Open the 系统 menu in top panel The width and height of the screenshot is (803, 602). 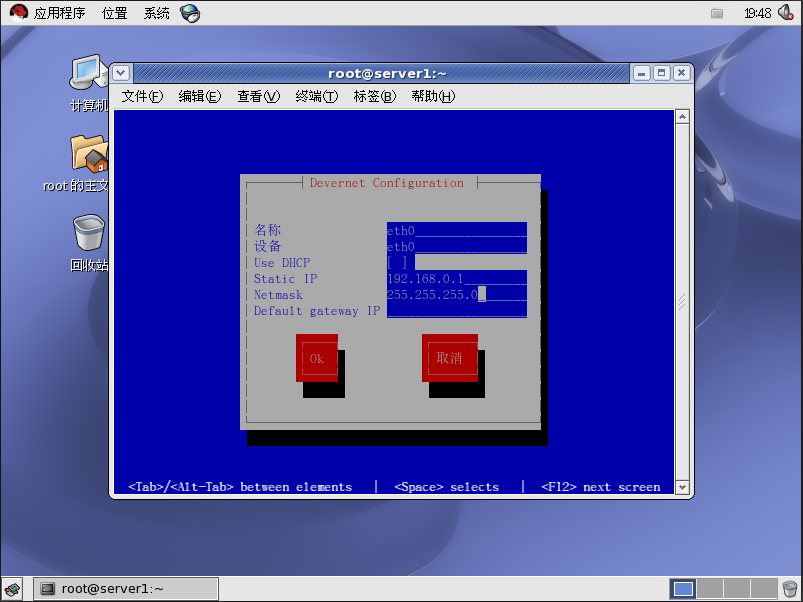[x=156, y=13]
